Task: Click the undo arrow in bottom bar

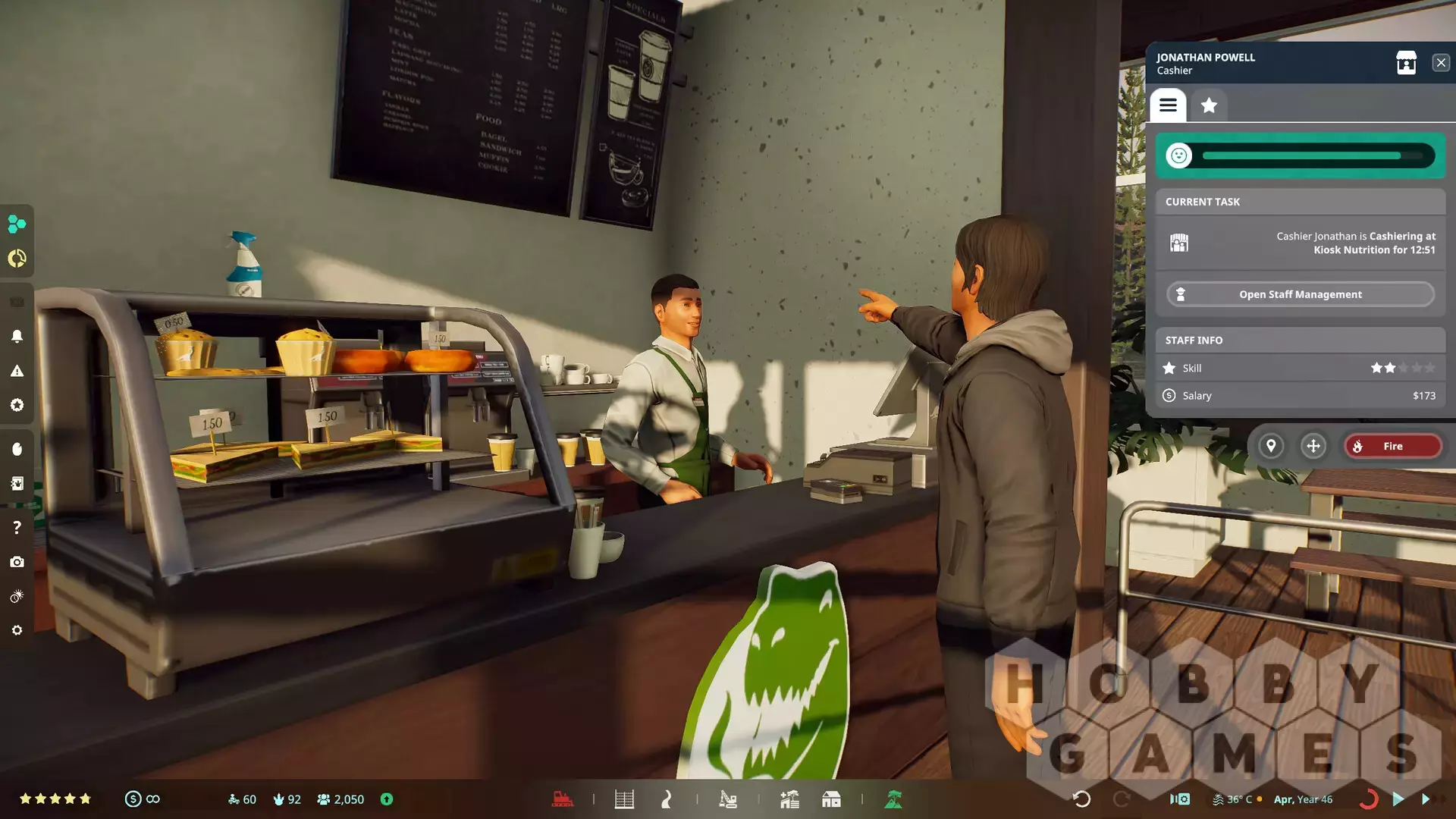Action: click(1081, 799)
